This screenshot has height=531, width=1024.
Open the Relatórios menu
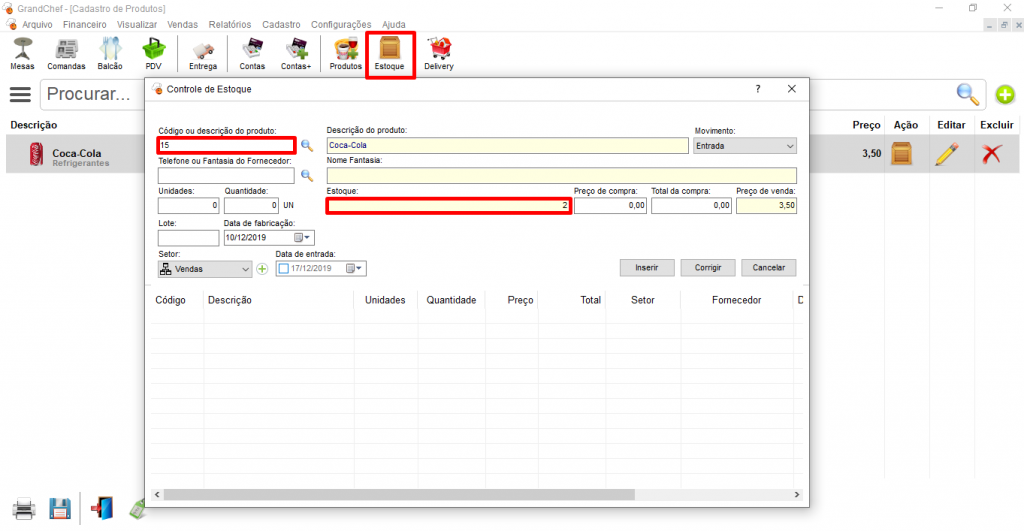(x=229, y=24)
